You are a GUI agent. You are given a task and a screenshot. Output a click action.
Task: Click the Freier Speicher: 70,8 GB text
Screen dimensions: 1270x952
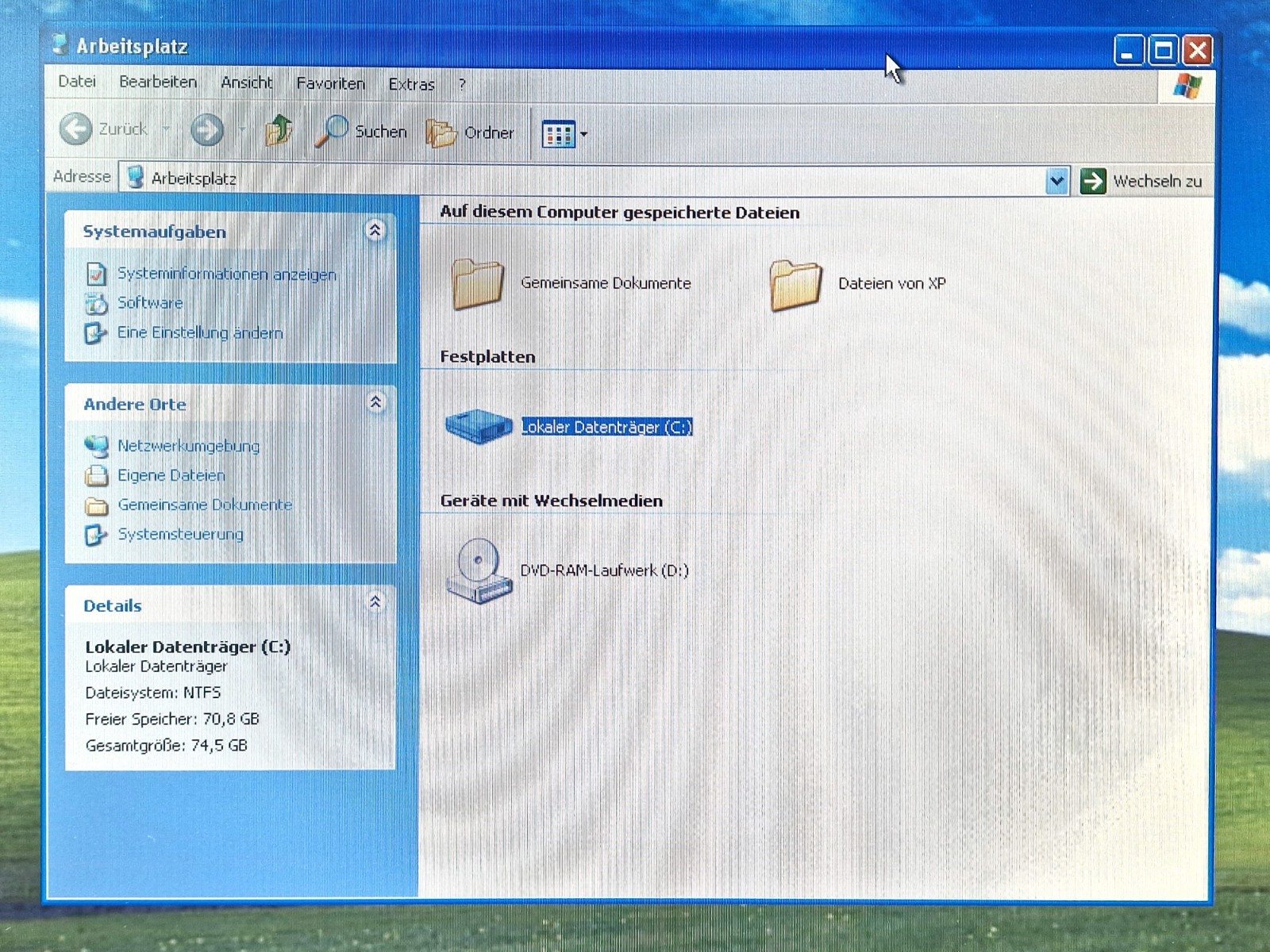click(172, 719)
